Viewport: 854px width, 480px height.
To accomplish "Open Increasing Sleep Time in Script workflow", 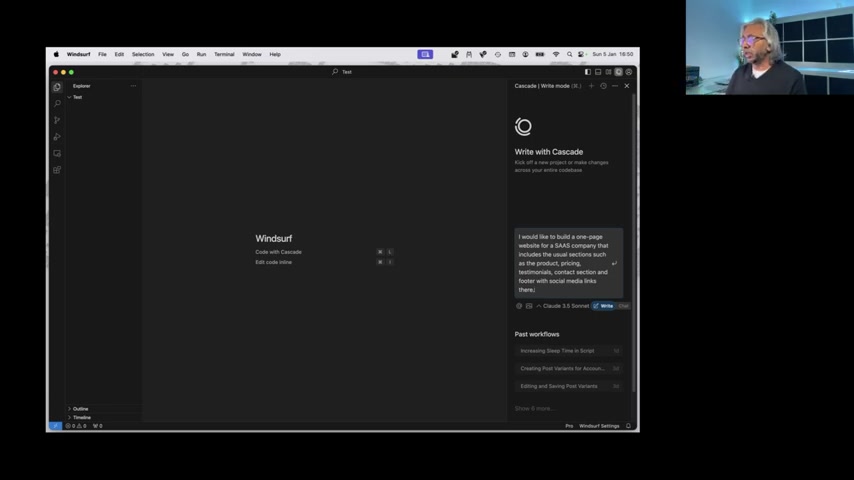I will pos(569,351).
